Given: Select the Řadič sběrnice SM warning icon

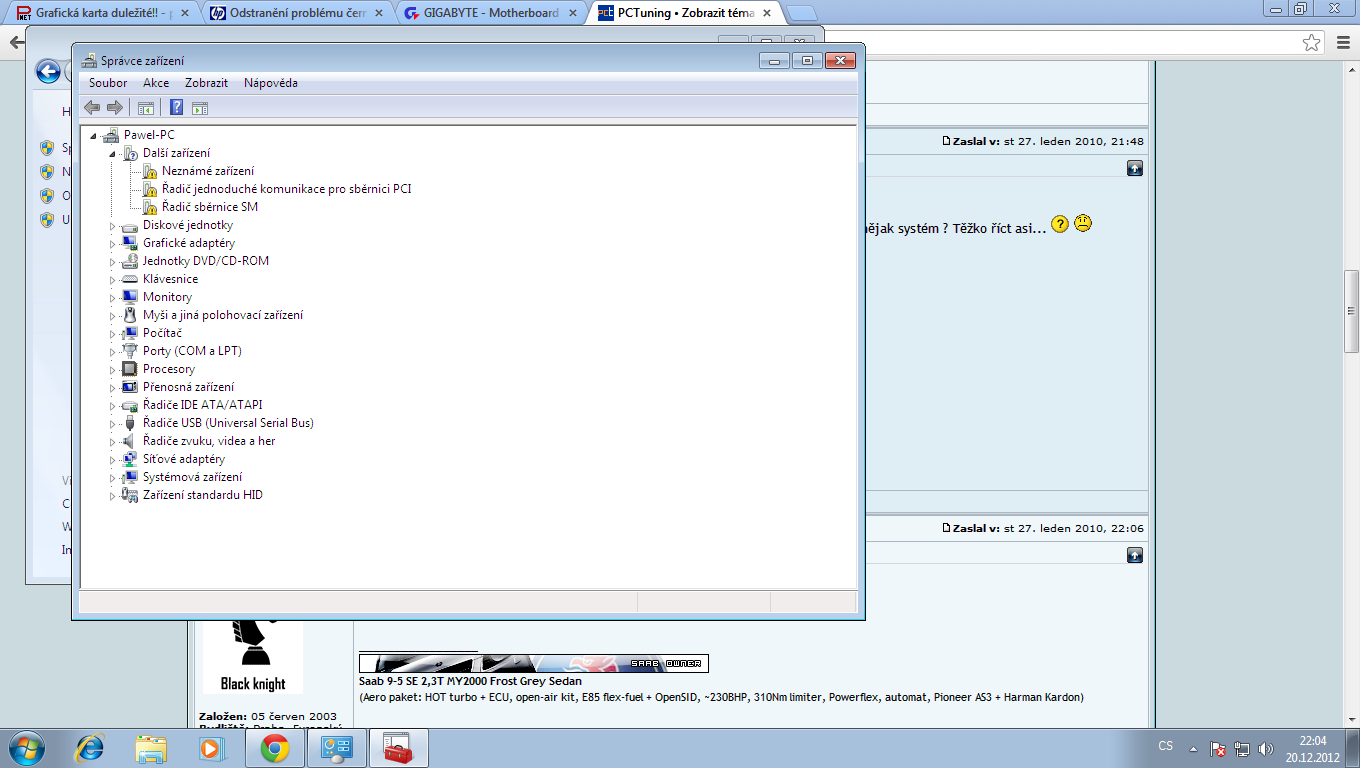Looking at the screenshot, I should pyautogui.click(x=149, y=207).
